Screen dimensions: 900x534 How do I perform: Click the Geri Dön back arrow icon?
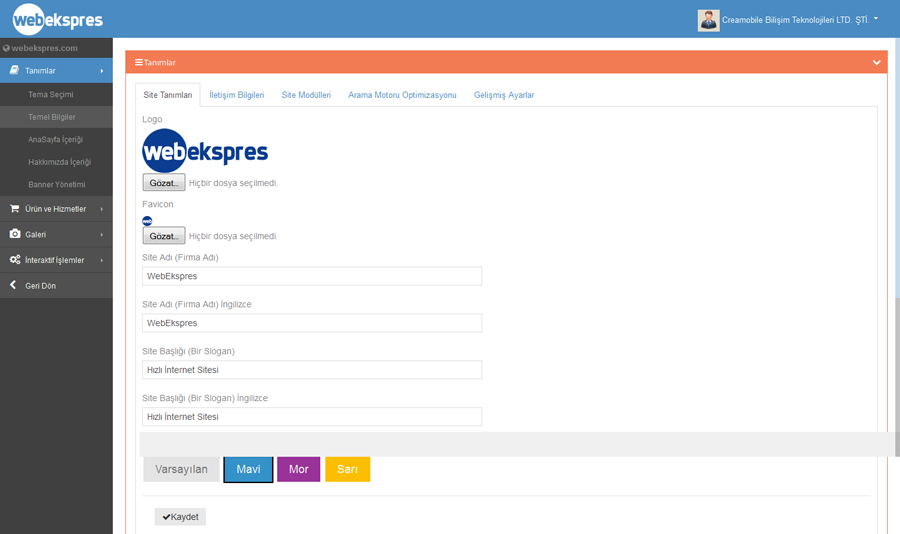[x=13, y=286]
